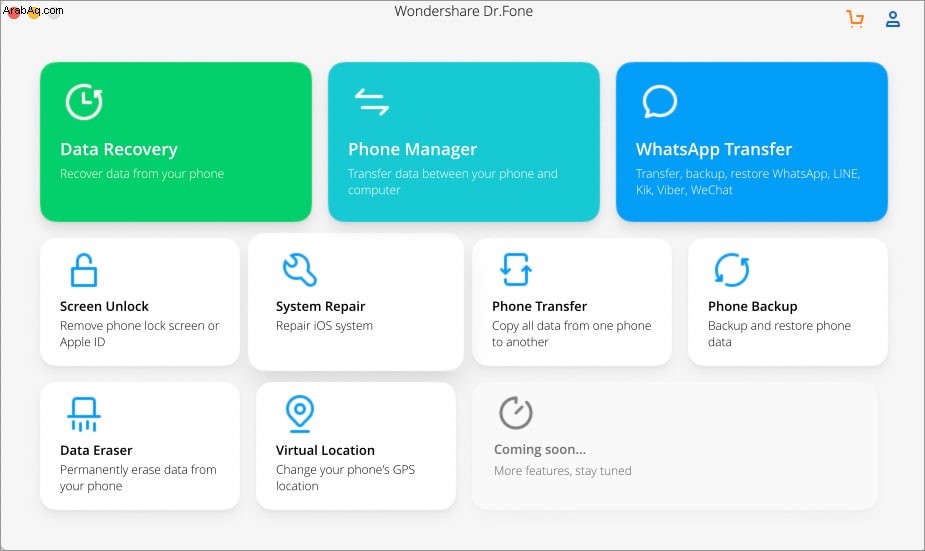Open the WhatsApp Transfer title

714,149
